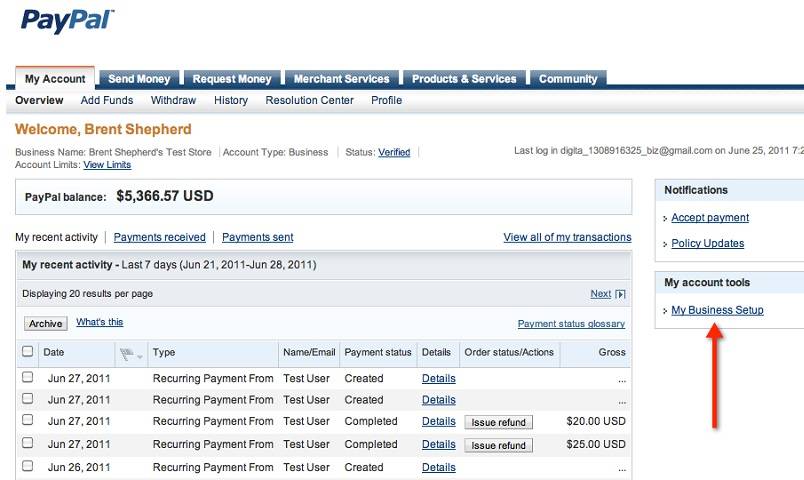Open the Add Funds submenu item
This screenshot has width=804, height=480.
[107, 100]
